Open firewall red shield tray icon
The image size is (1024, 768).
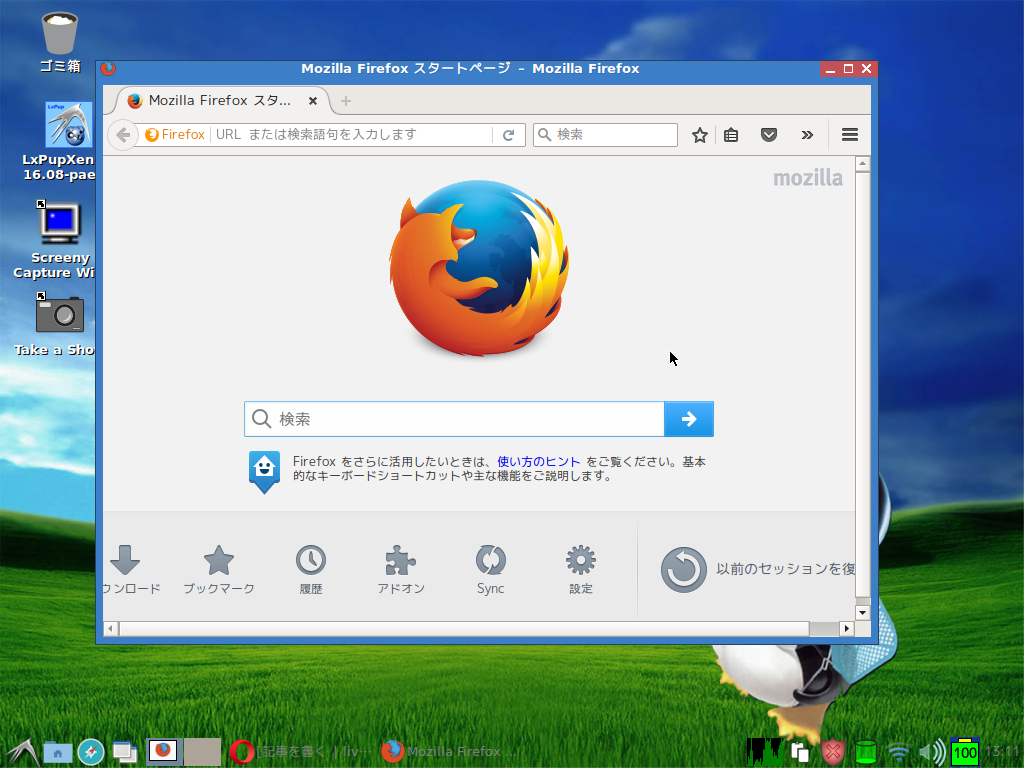[x=833, y=752]
